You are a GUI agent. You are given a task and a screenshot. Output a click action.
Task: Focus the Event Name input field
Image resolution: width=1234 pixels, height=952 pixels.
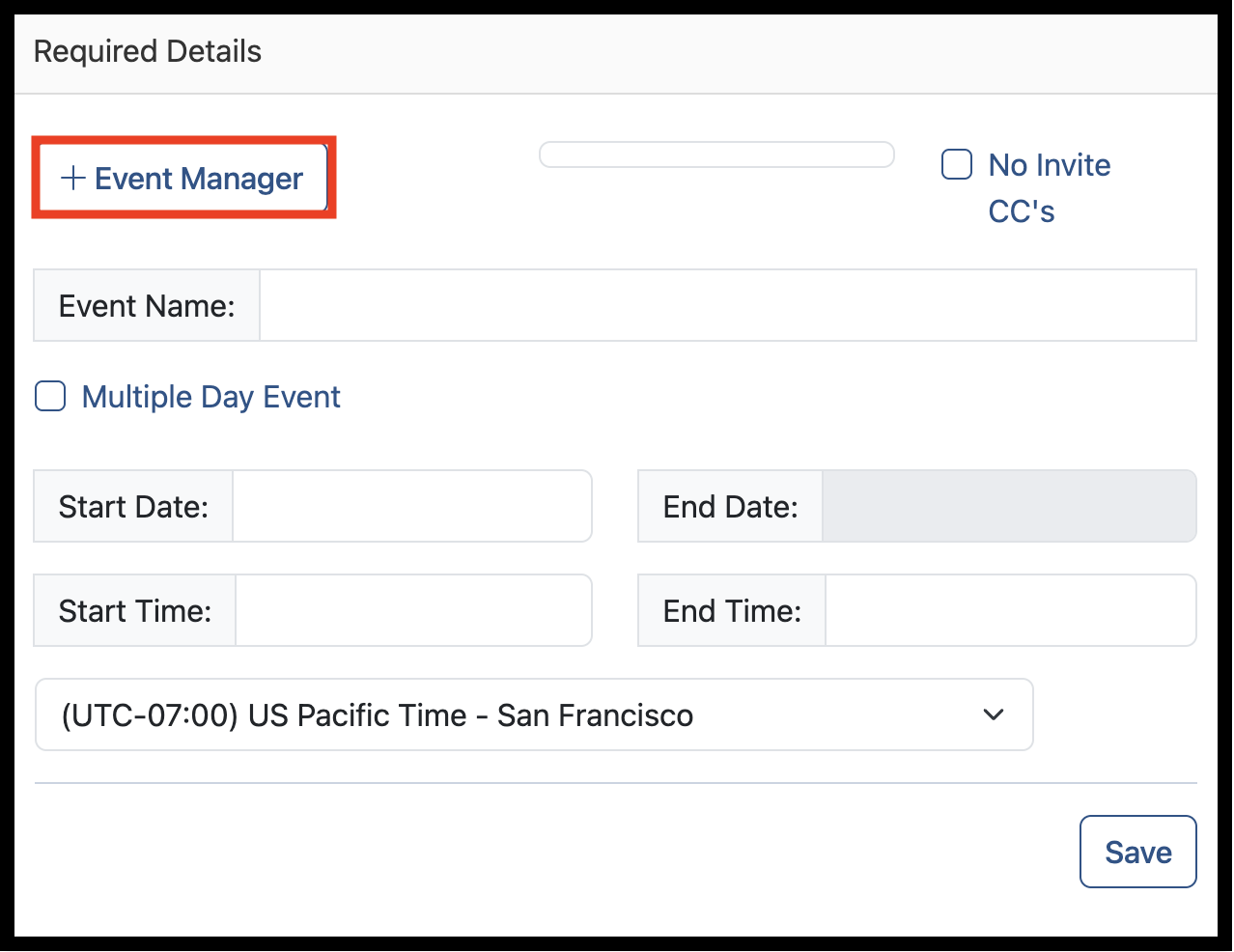[728, 305]
